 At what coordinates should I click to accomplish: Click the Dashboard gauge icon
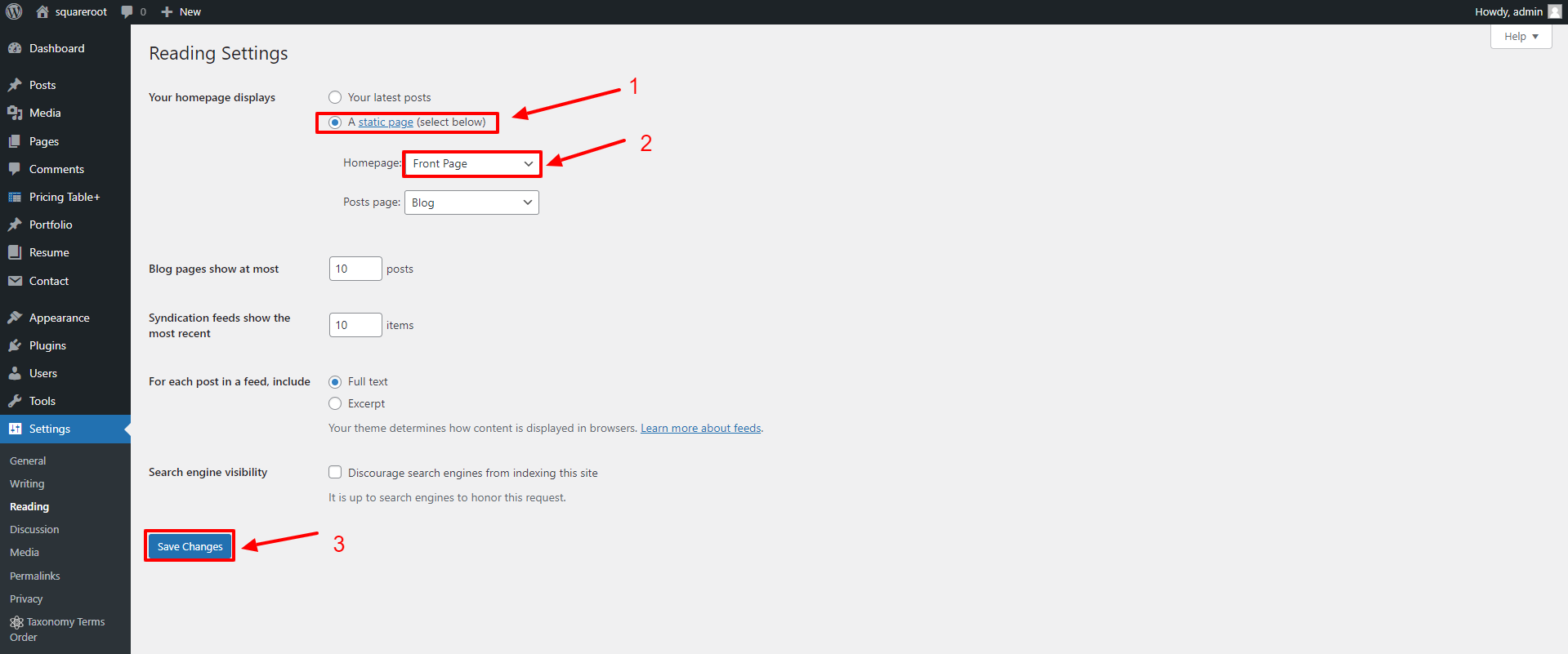coord(15,48)
